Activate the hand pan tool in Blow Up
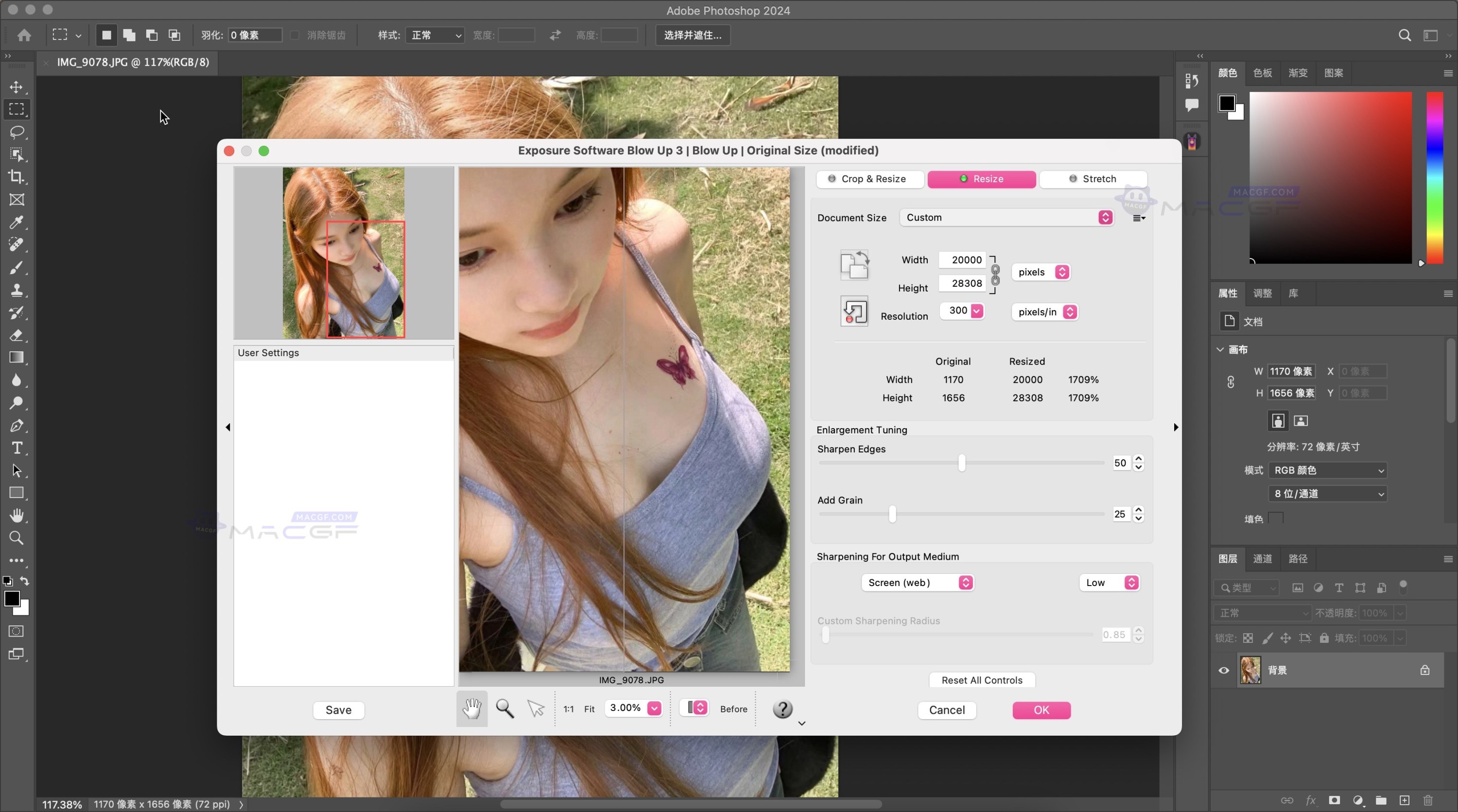 pos(471,708)
